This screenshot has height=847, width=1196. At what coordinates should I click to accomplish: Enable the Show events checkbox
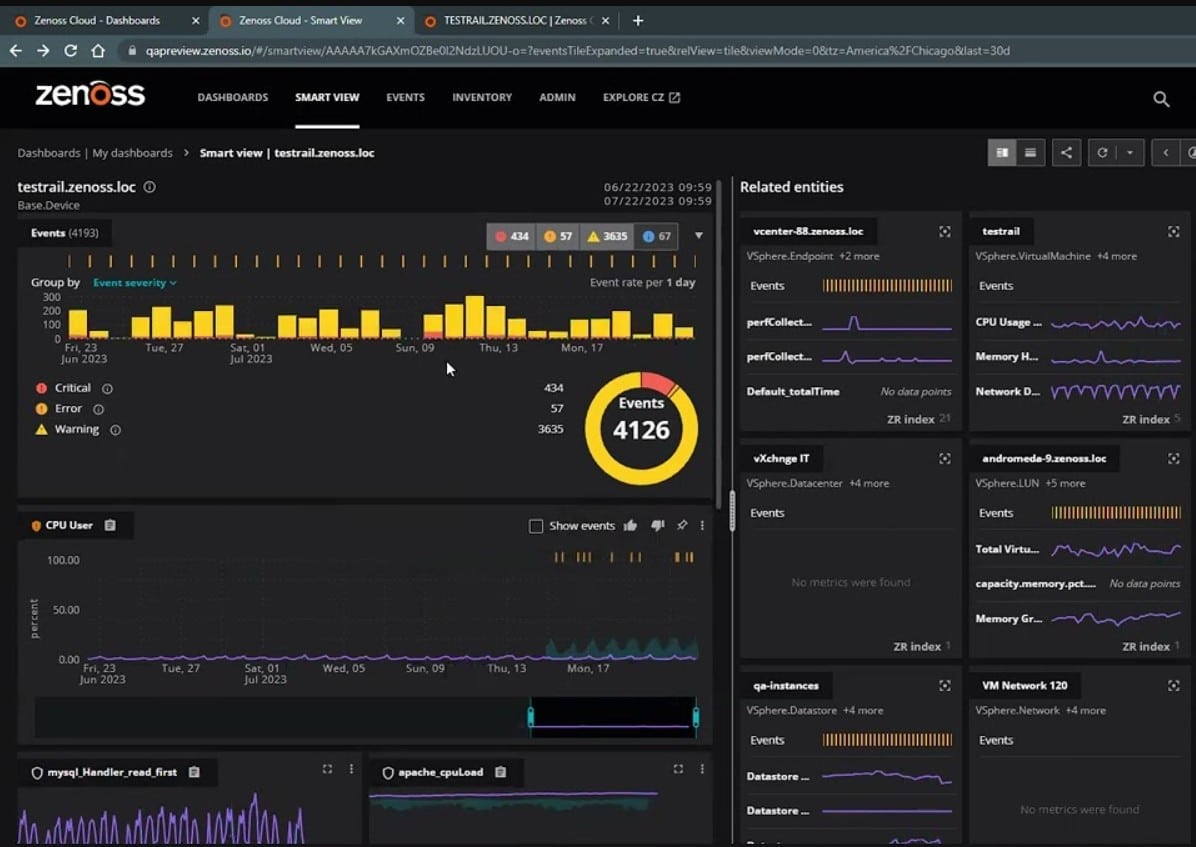point(536,525)
